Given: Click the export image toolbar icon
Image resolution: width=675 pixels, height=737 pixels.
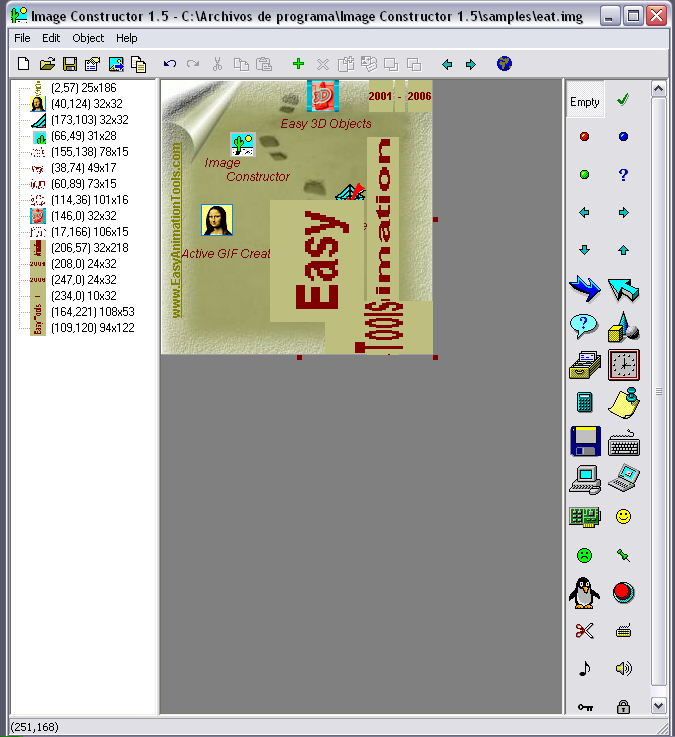Looking at the screenshot, I should click(116, 64).
